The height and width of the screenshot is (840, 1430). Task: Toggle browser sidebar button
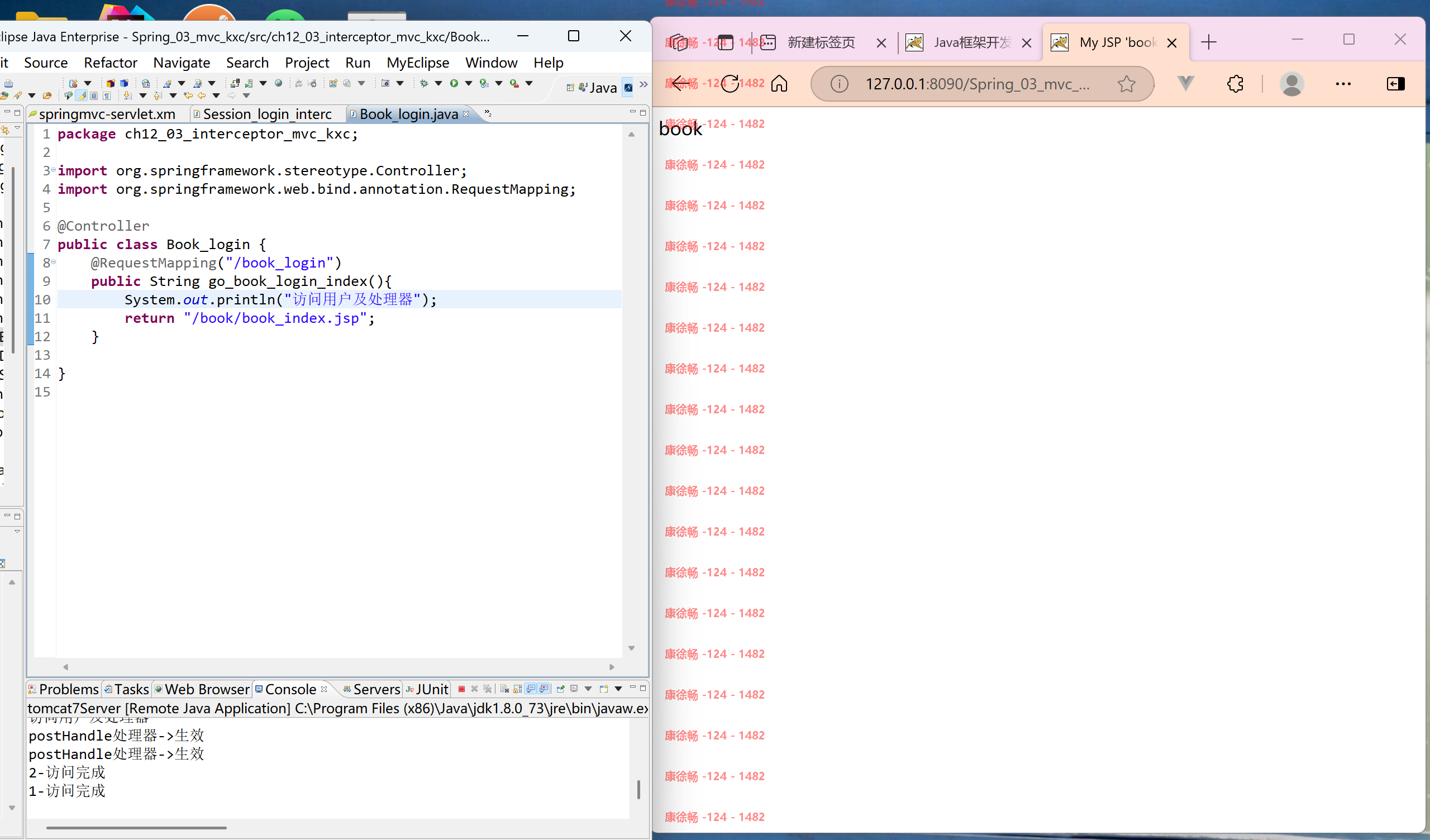(1395, 84)
